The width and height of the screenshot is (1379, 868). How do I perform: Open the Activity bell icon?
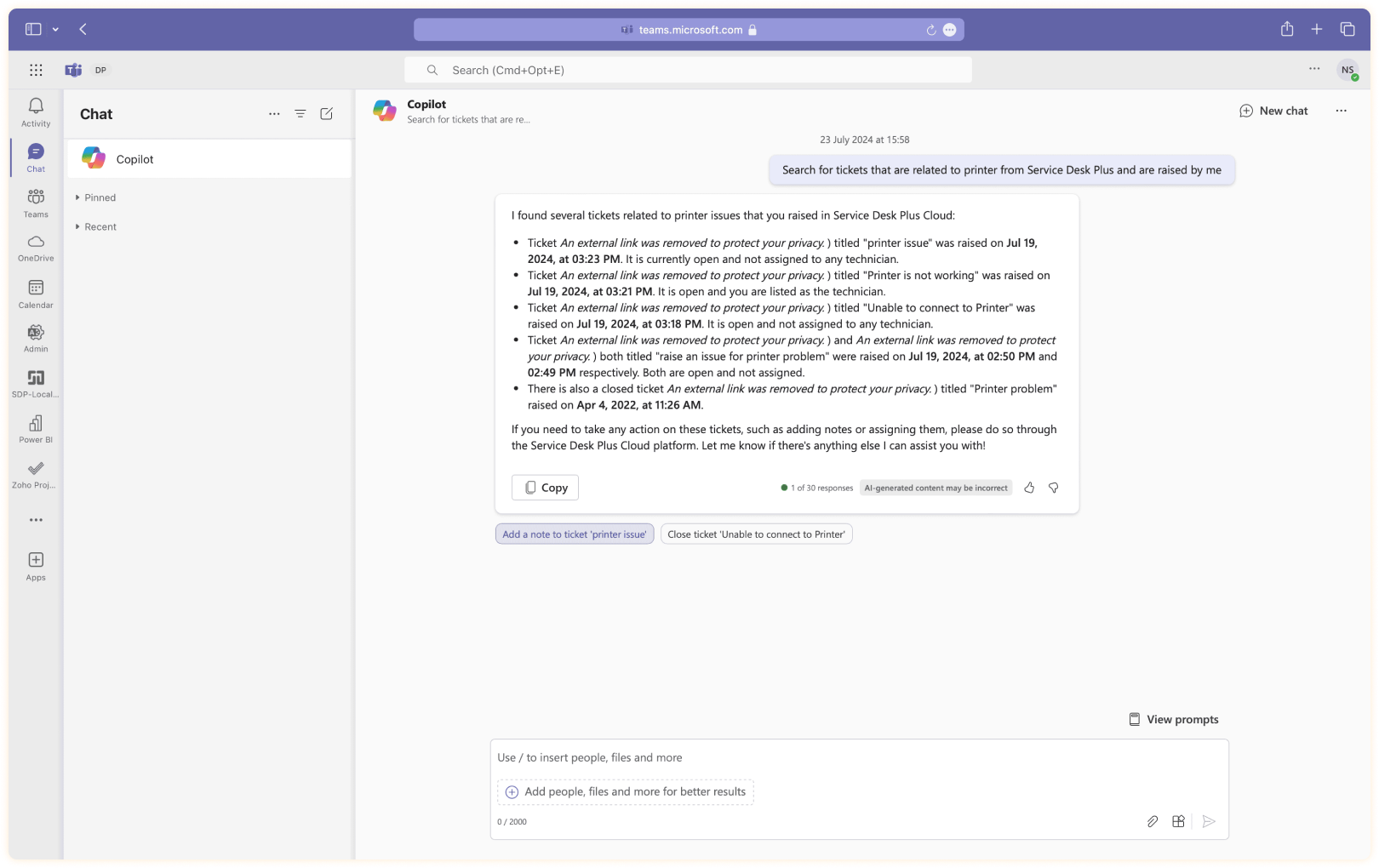pyautogui.click(x=36, y=111)
